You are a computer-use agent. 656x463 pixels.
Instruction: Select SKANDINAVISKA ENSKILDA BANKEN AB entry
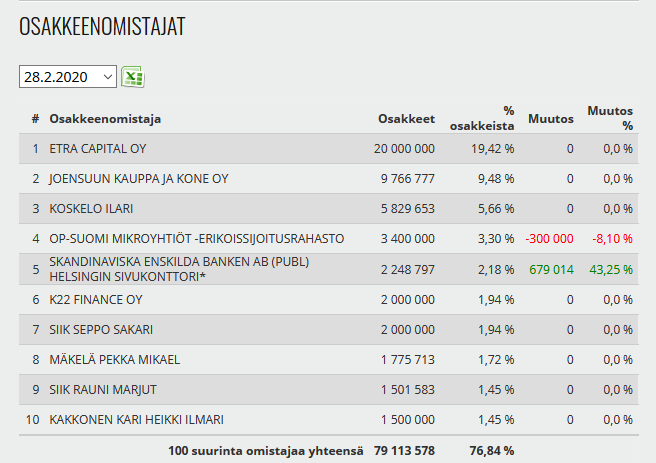(179, 269)
